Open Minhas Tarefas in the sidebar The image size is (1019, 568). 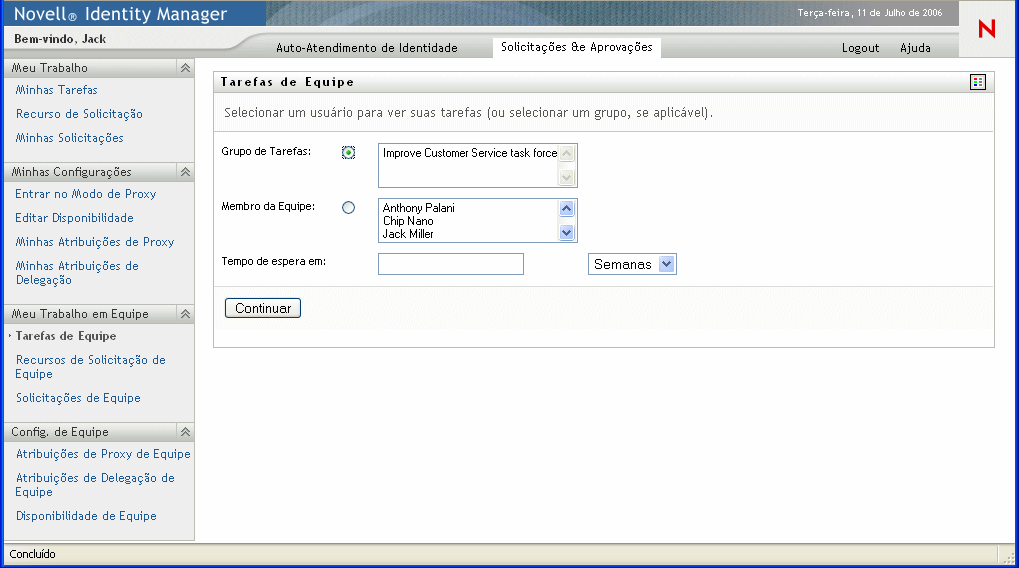(x=57, y=90)
